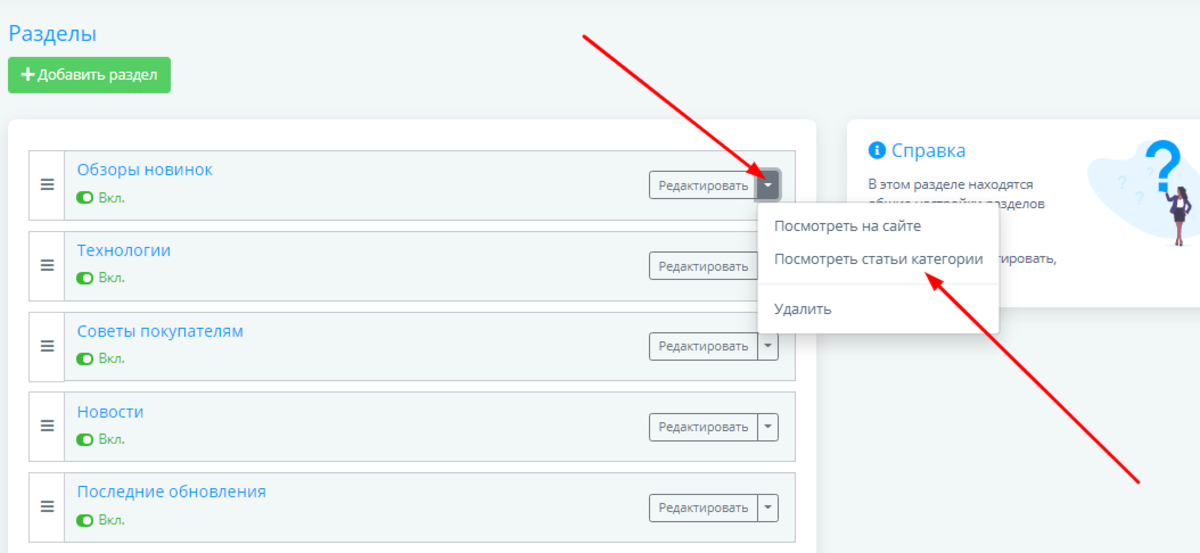Screen dimensions: 1200x553
Task: Open the dropdown arrow for Советы покупателям
Action: click(768, 346)
